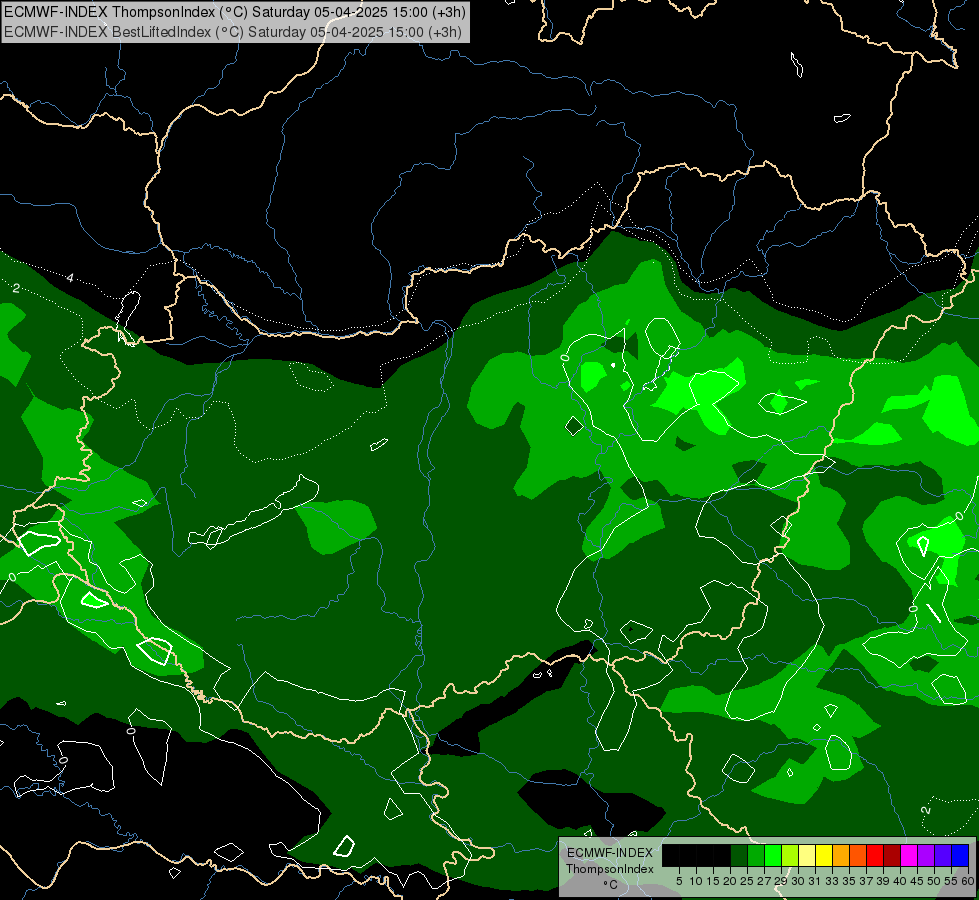Click legend tick value 25
Viewport: 979px width, 900px height.
click(747, 881)
